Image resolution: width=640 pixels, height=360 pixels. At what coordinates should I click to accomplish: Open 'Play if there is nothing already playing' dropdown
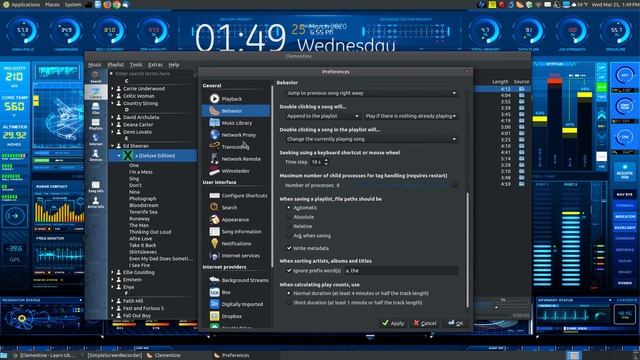click(411, 116)
